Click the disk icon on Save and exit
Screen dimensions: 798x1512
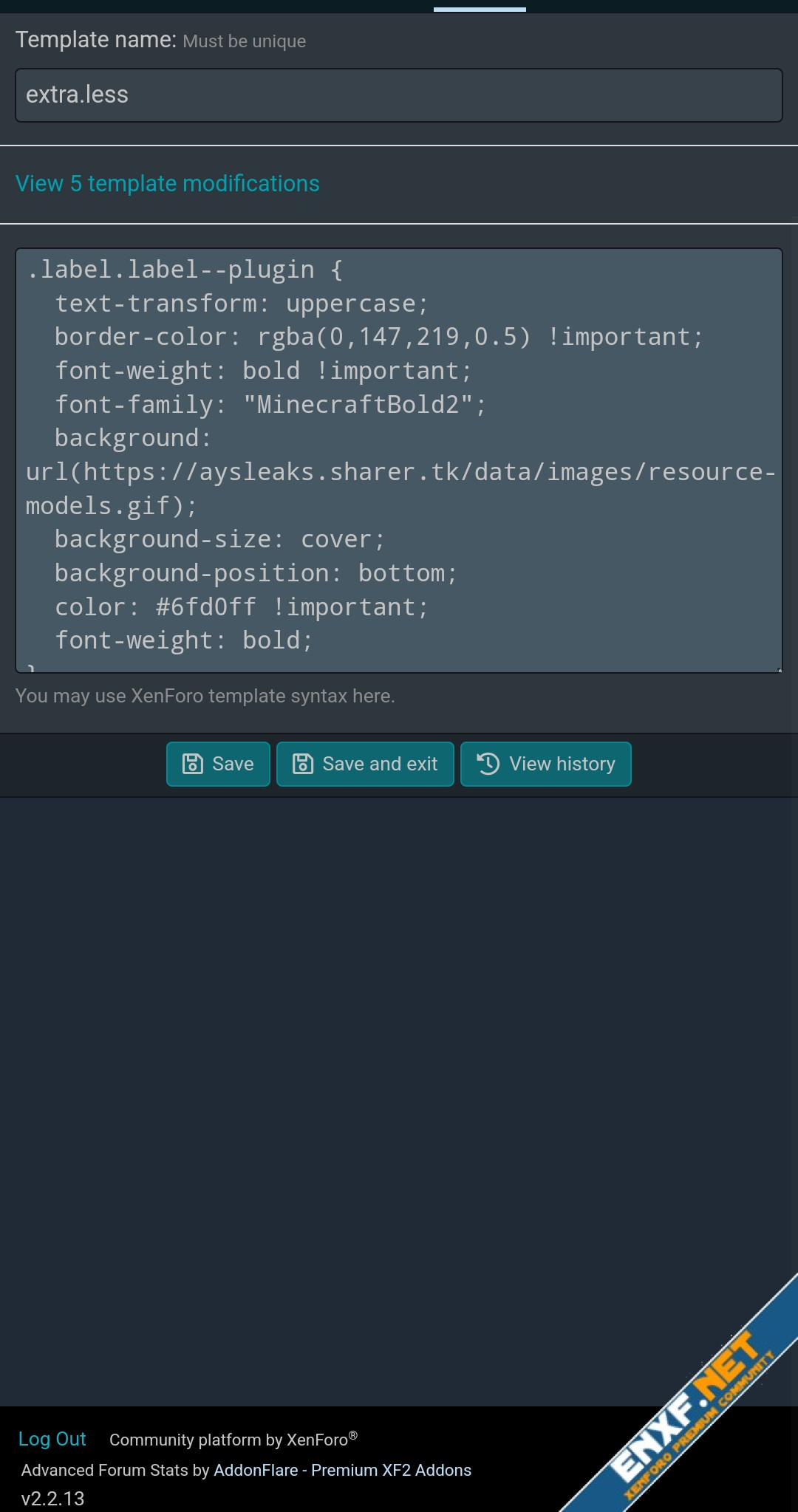click(x=303, y=764)
